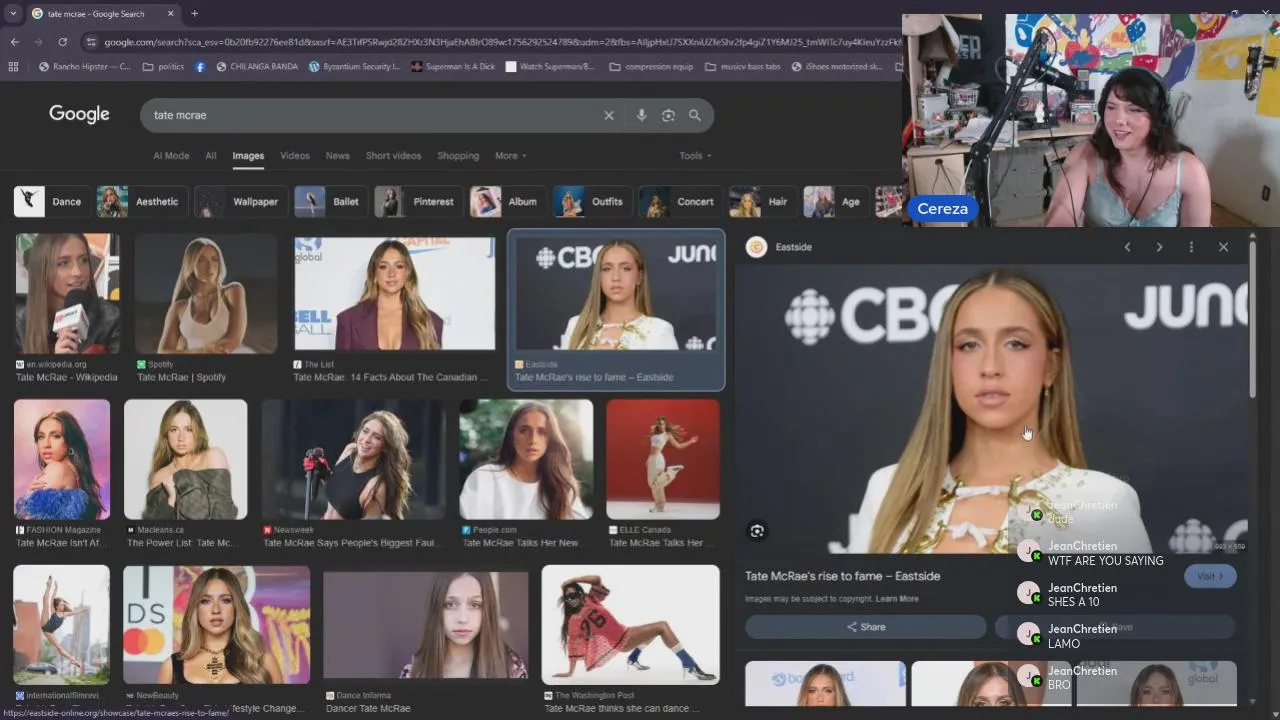Image resolution: width=1280 pixels, height=720 pixels.
Task: Open the Facebook bookmark icon
Action: coord(200,67)
